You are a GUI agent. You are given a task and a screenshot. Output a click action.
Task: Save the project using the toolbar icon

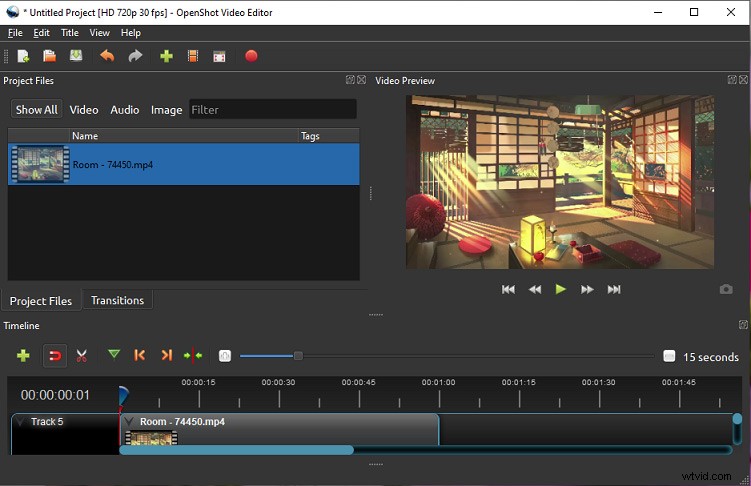click(x=76, y=56)
